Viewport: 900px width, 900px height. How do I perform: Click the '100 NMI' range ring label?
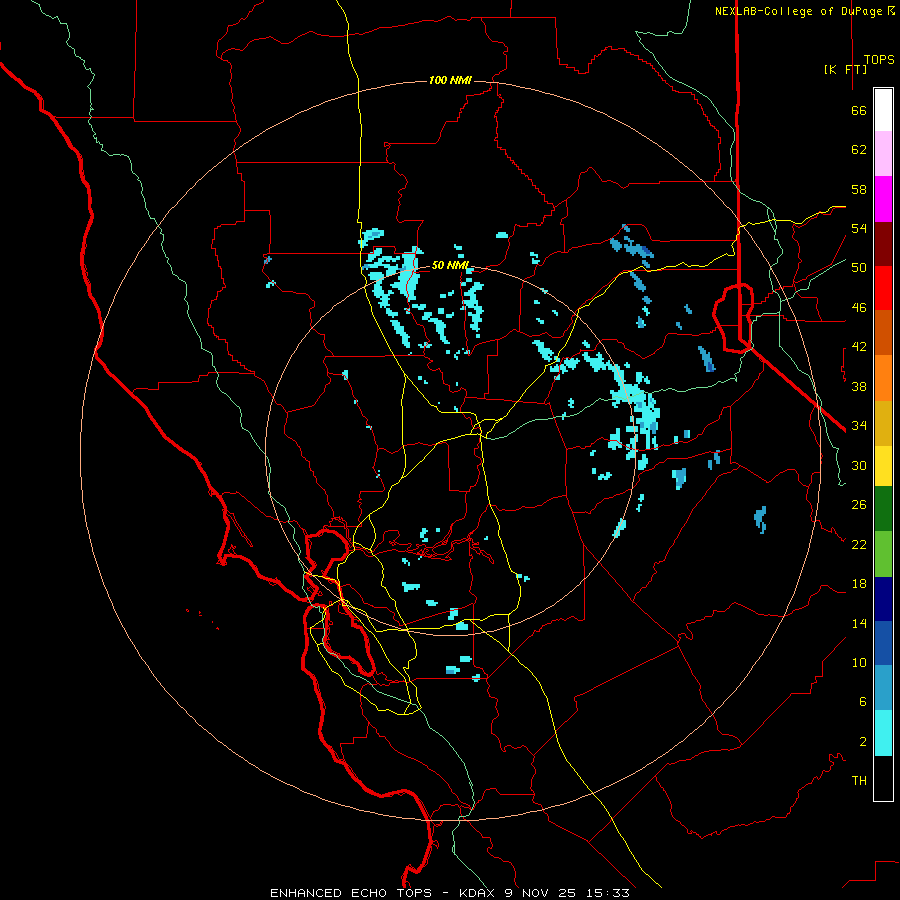point(450,80)
